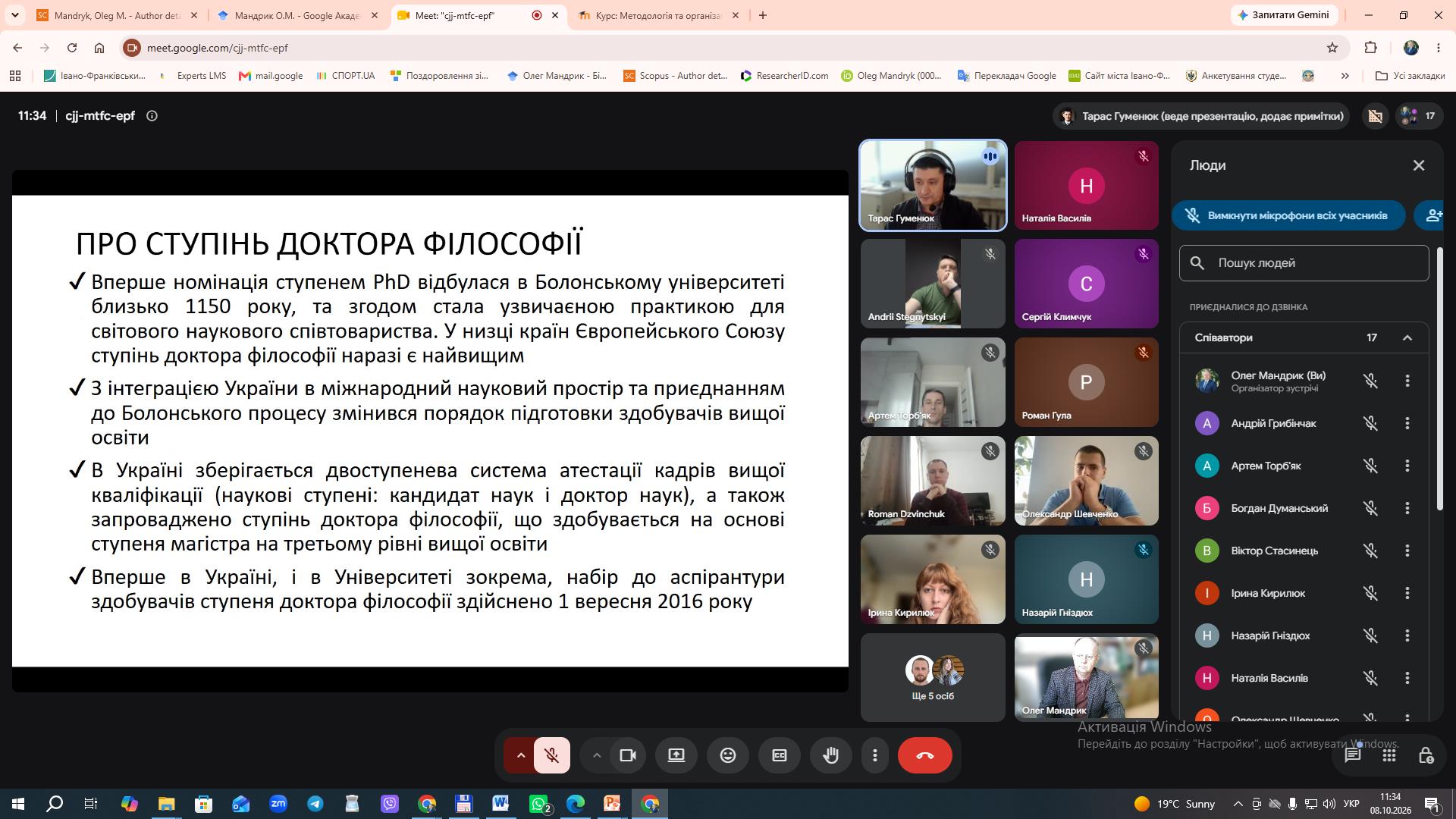Open more options for Богдан Думанський
The height and width of the screenshot is (819, 1456).
1407,508
